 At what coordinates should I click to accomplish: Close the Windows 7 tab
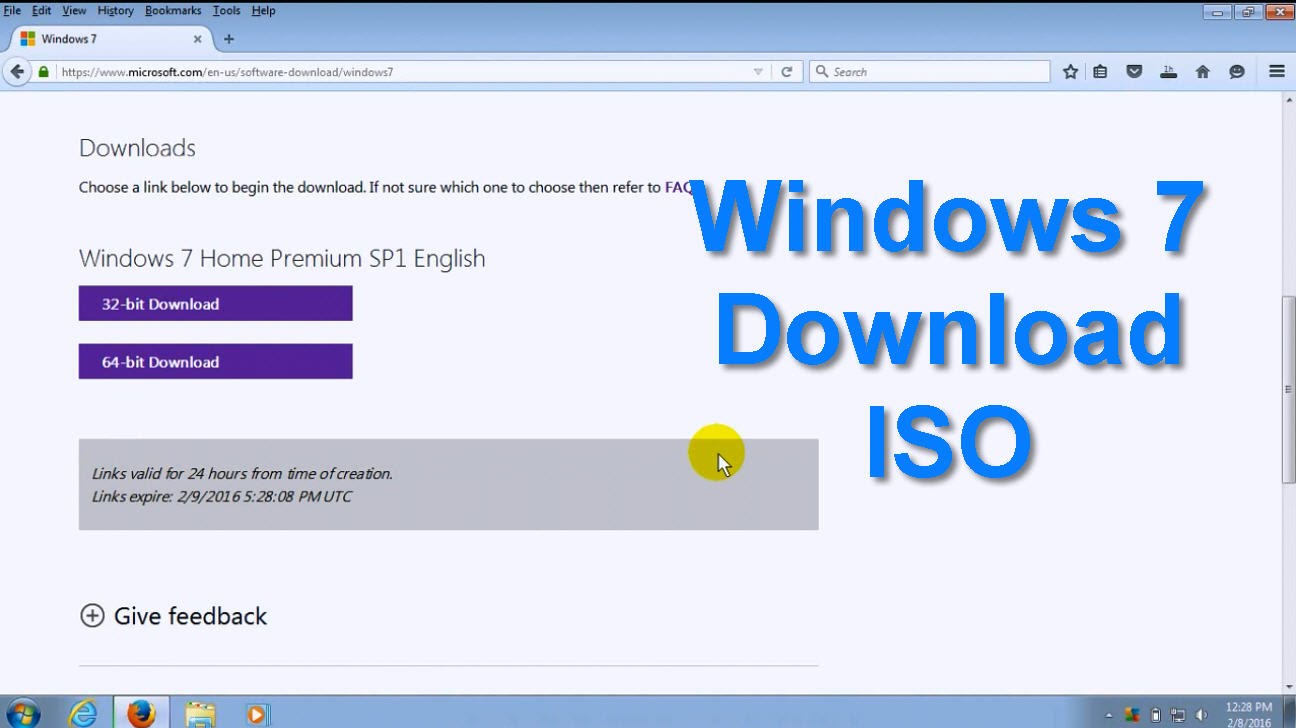click(197, 39)
